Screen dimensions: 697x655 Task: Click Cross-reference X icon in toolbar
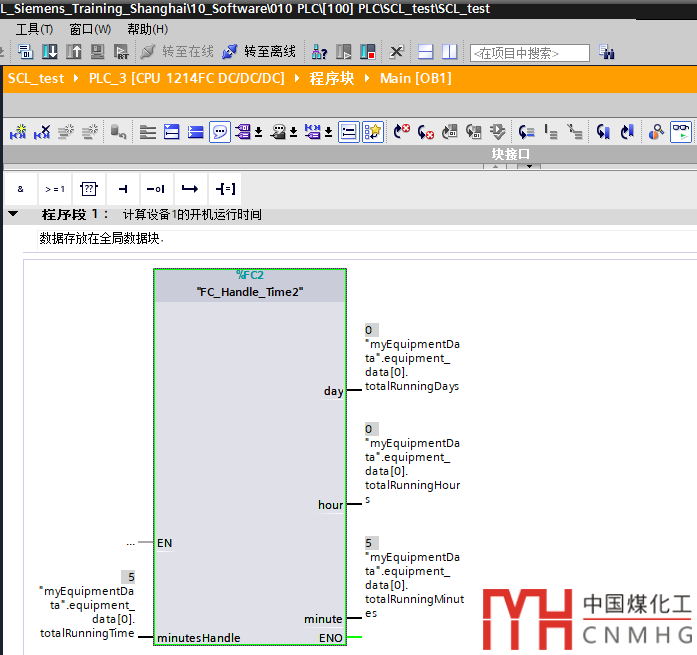tap(396, 52)
